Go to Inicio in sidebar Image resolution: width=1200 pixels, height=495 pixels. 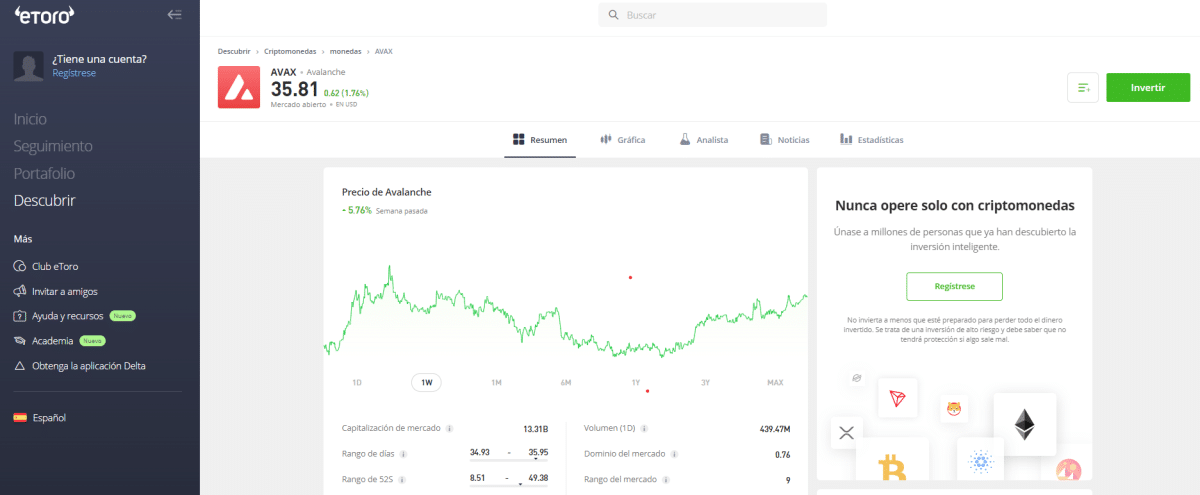point(30,119)
